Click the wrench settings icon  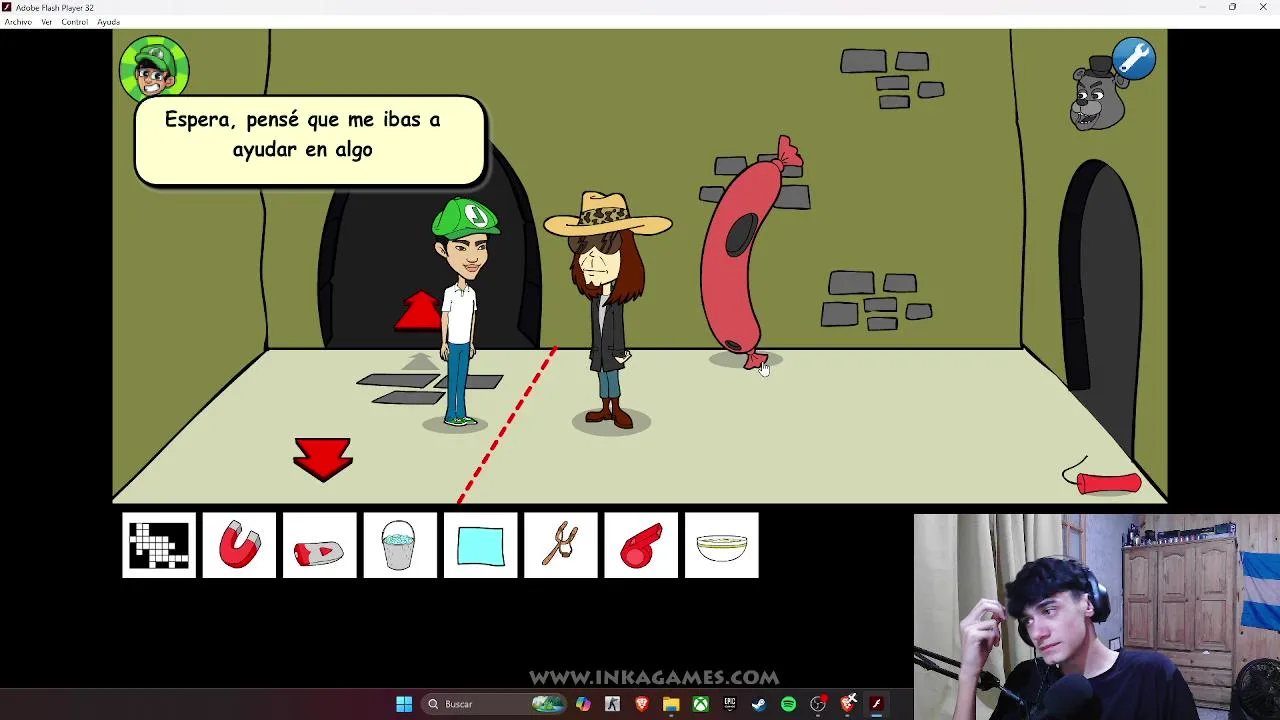click(x=1134, y=59)
